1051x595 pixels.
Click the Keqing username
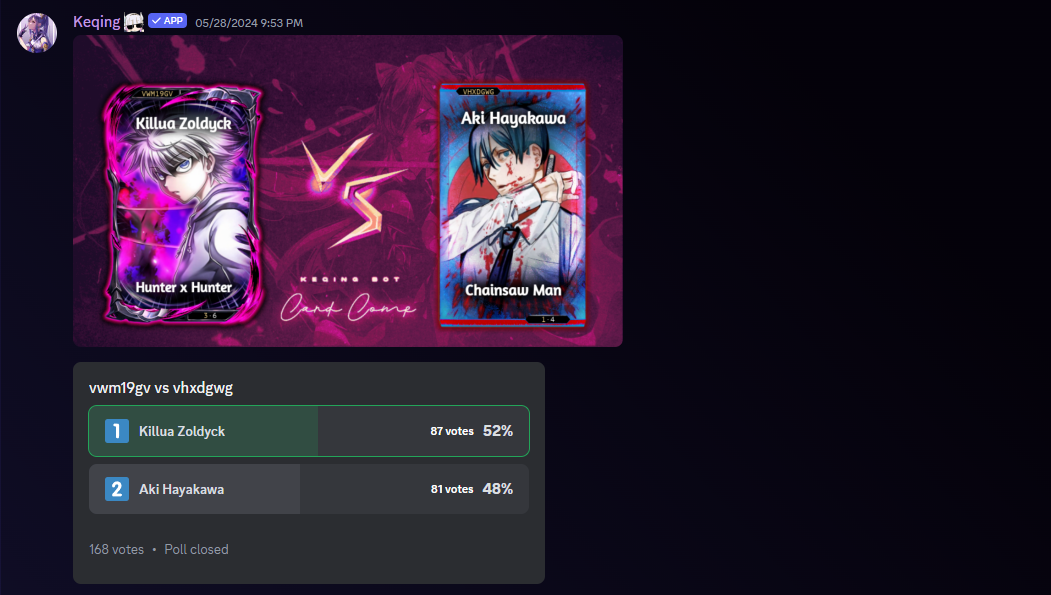[x=97, y=21]
